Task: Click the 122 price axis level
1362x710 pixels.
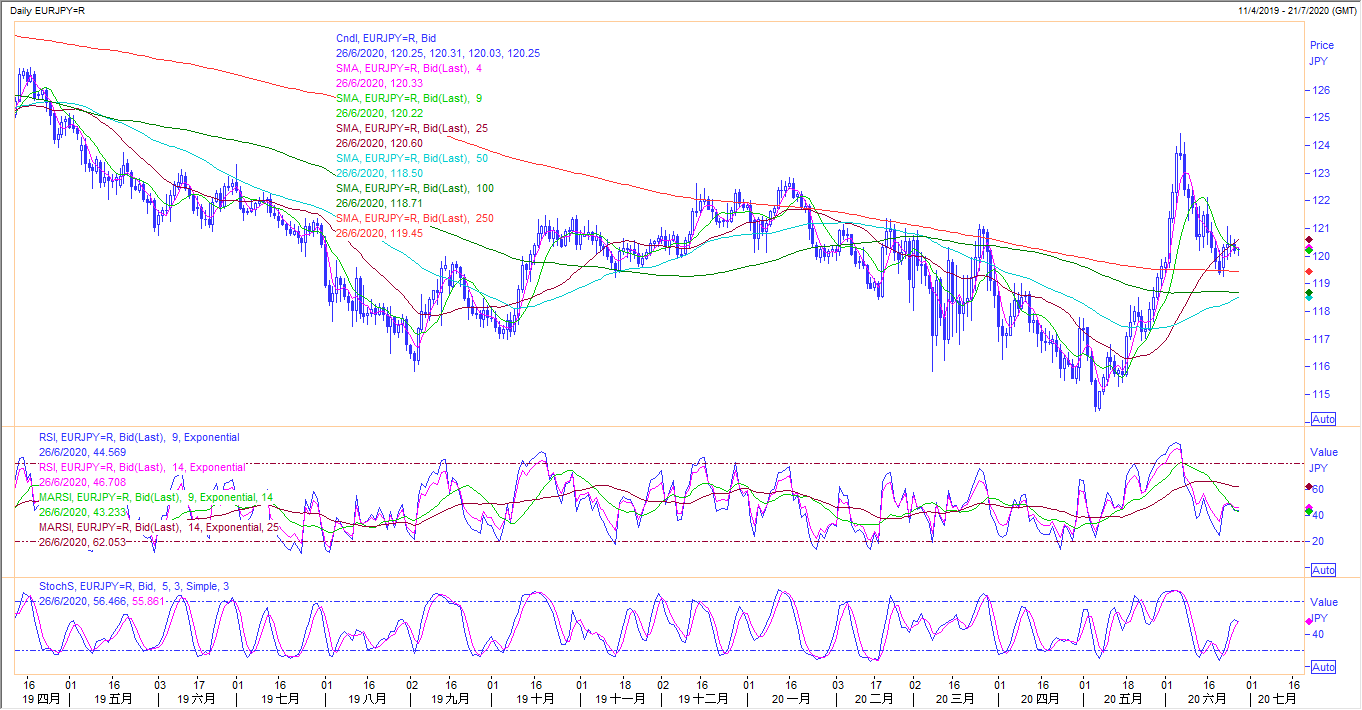Action: click(1320, 200)
